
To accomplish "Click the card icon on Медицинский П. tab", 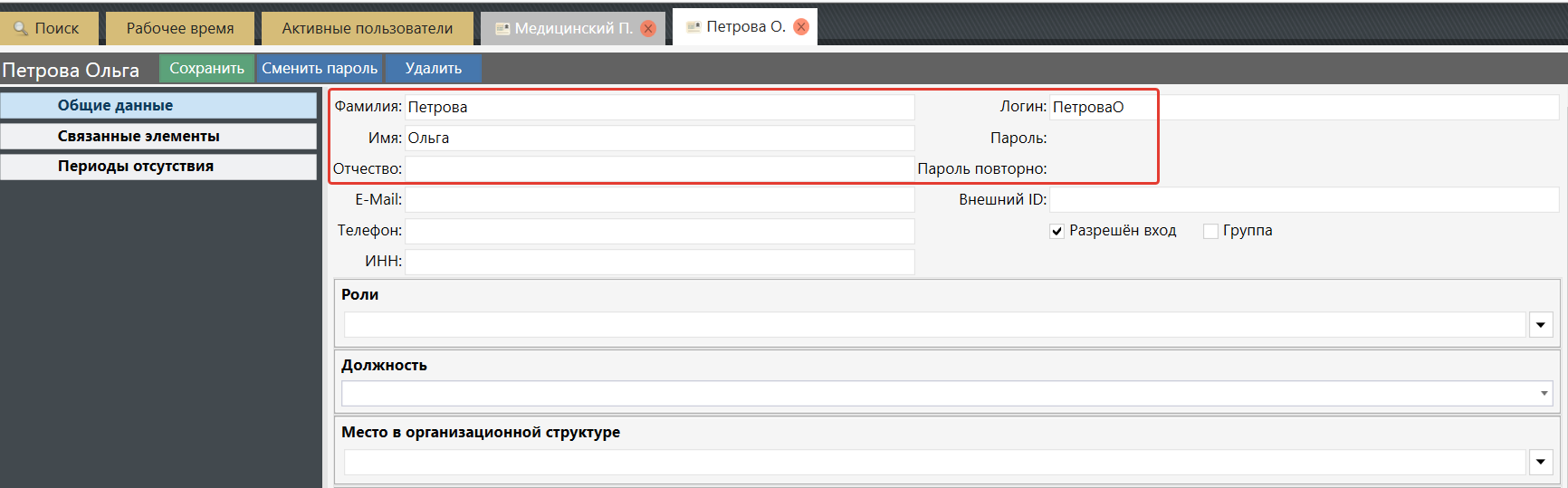I will click(502, 29).
